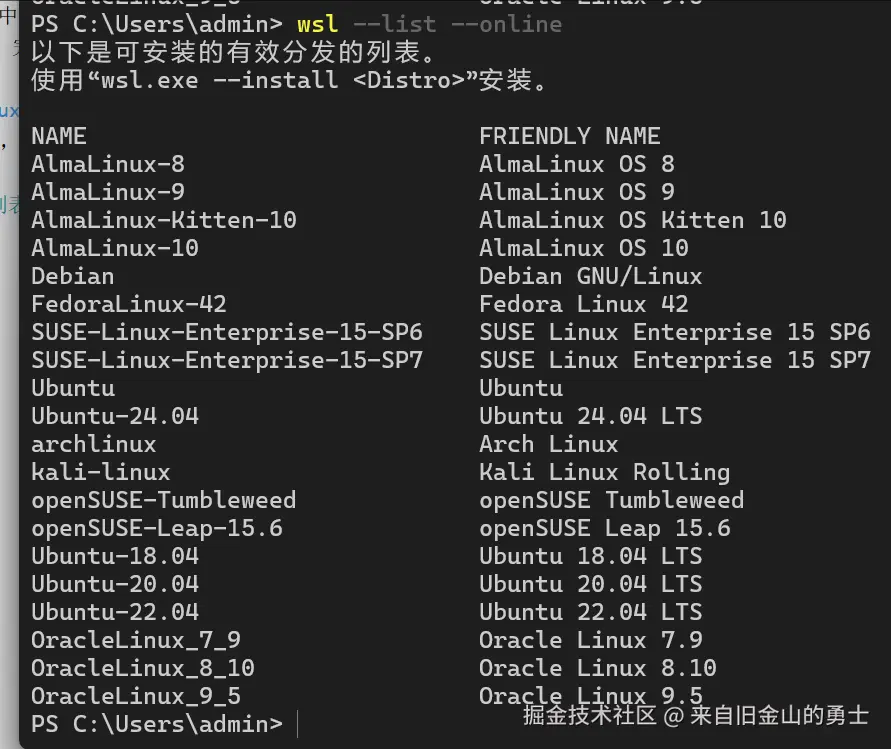891x749 pixels.
Task: Click SUSE-Linux-Enterprise-15-SP6 in the list
Action: (228, 332)
